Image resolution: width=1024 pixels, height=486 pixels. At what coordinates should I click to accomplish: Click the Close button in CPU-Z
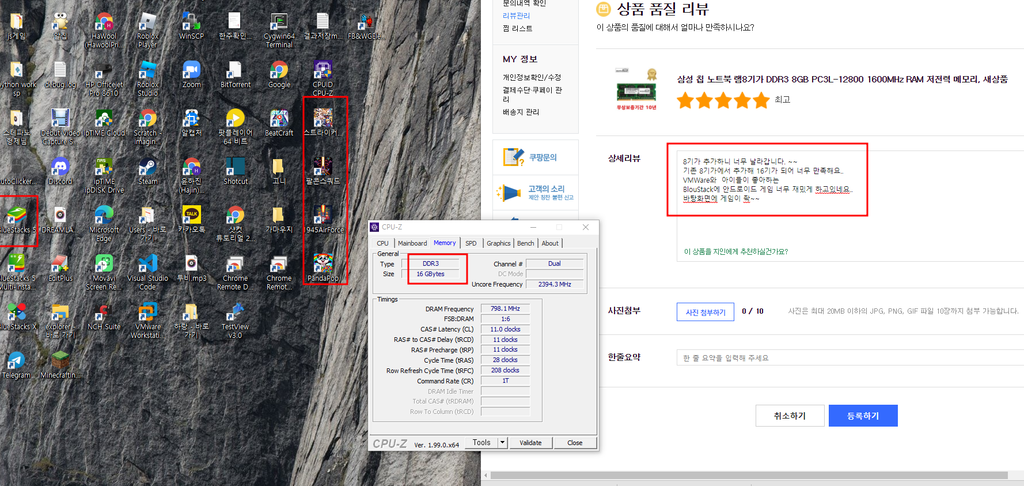(575, 442)
